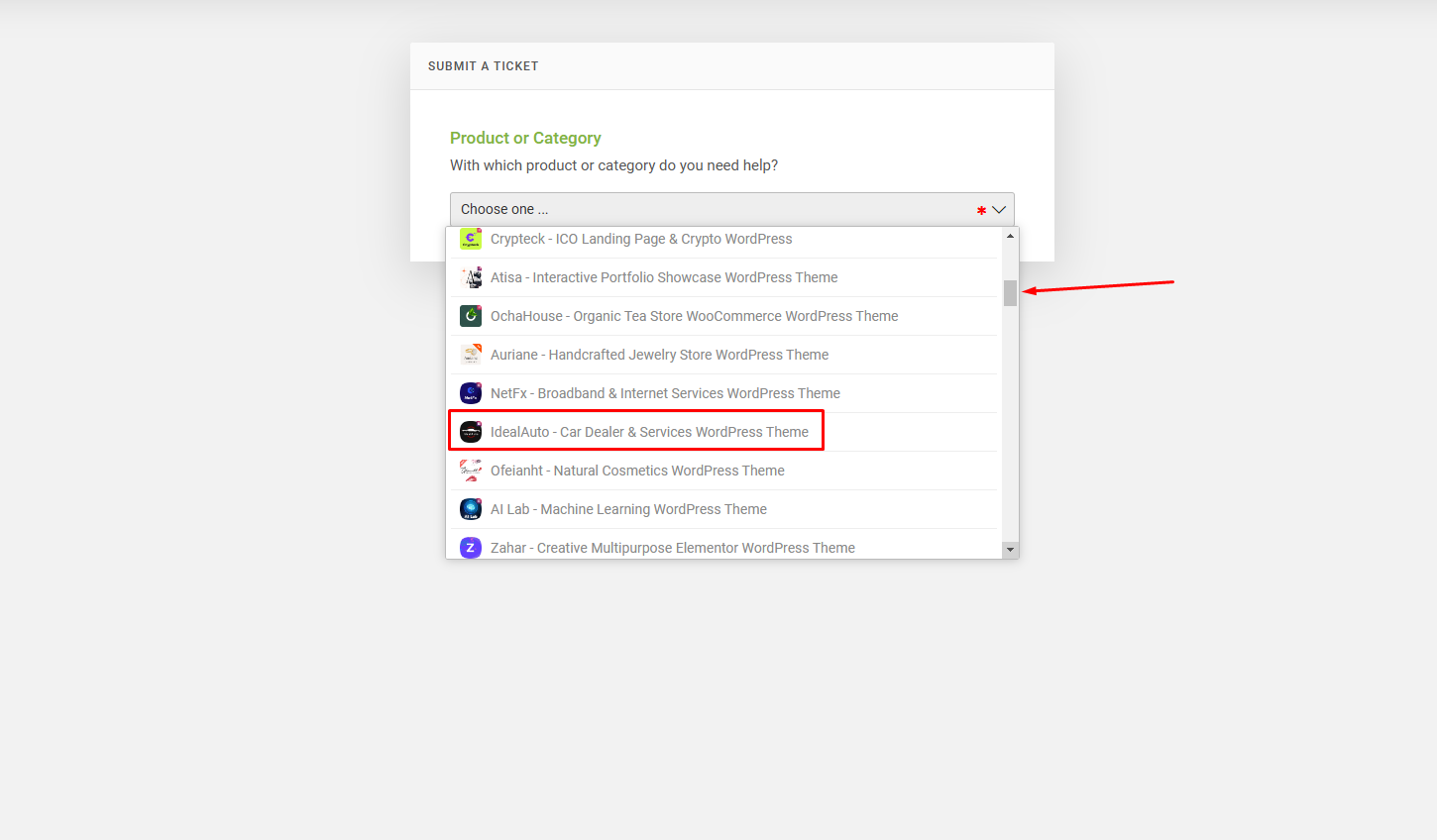Pick IdealAuto - Car Dealer & Services option

724,432
